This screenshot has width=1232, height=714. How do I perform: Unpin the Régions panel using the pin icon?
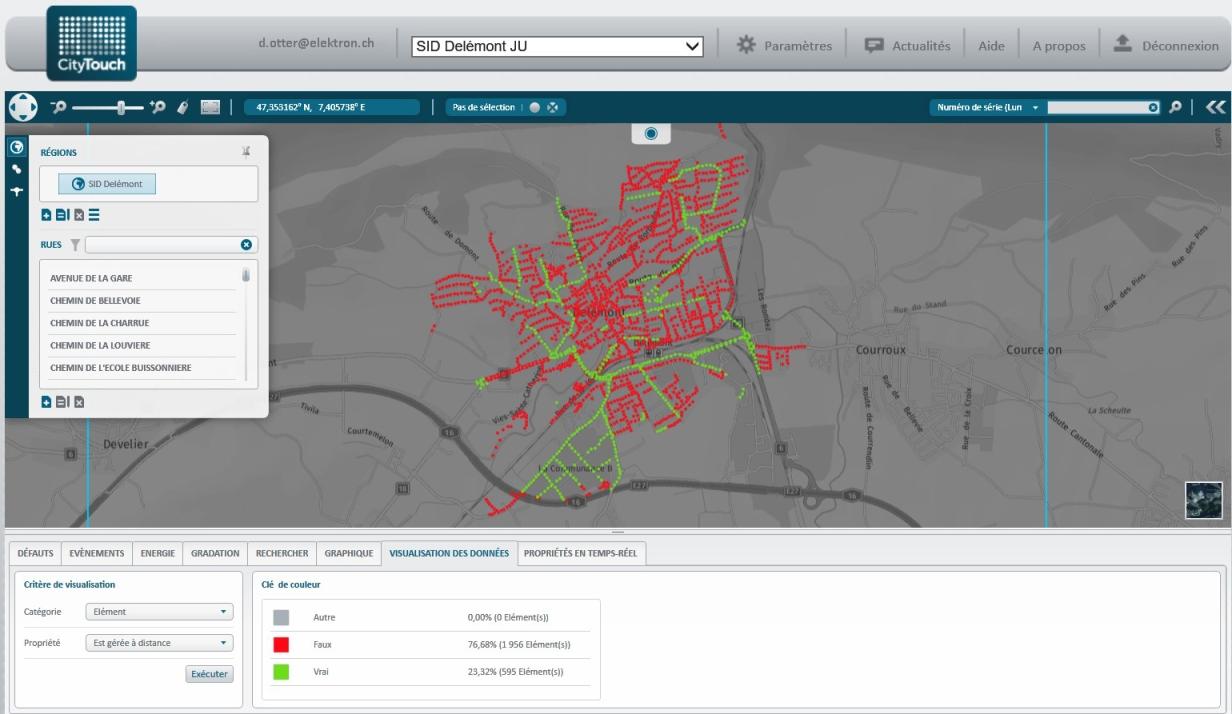pos(247,152)
